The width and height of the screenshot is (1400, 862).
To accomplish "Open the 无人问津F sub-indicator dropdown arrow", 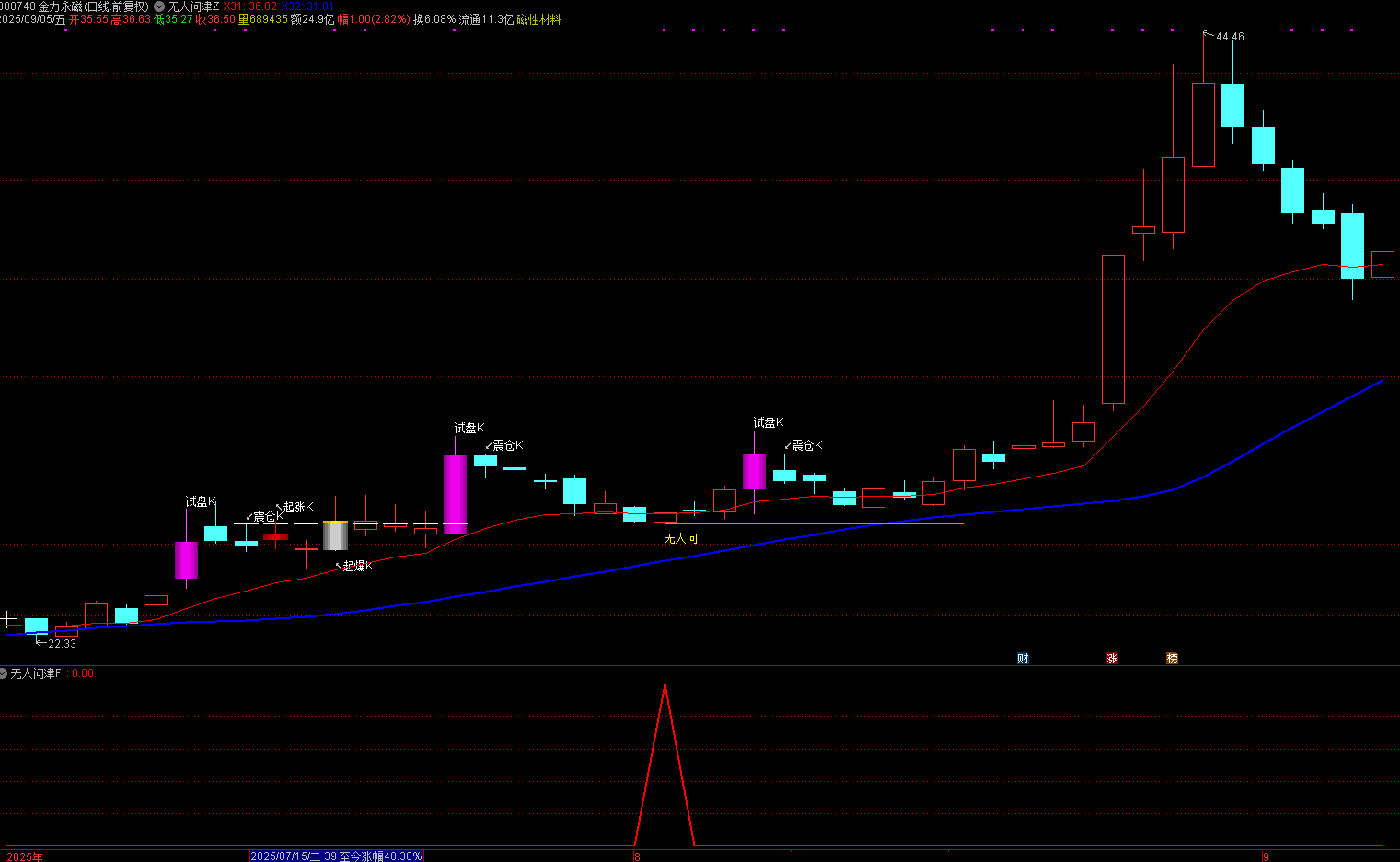I will pyautogui.click(x=5, y=673).
